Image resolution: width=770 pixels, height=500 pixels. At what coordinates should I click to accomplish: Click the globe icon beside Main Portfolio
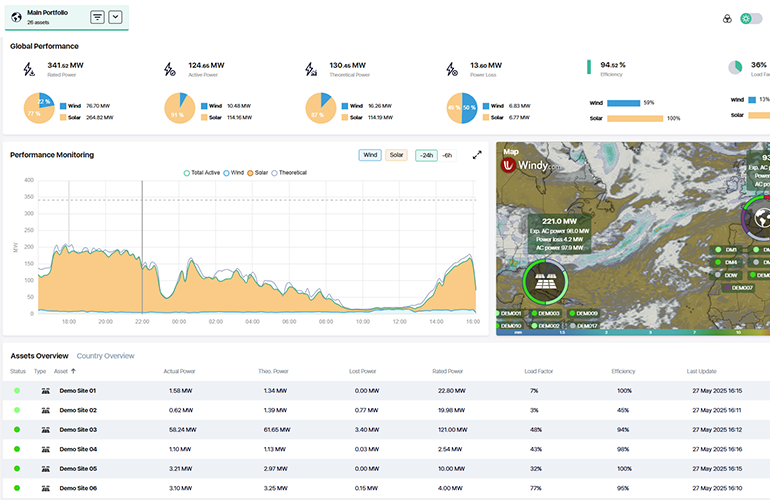coord(16,17)
